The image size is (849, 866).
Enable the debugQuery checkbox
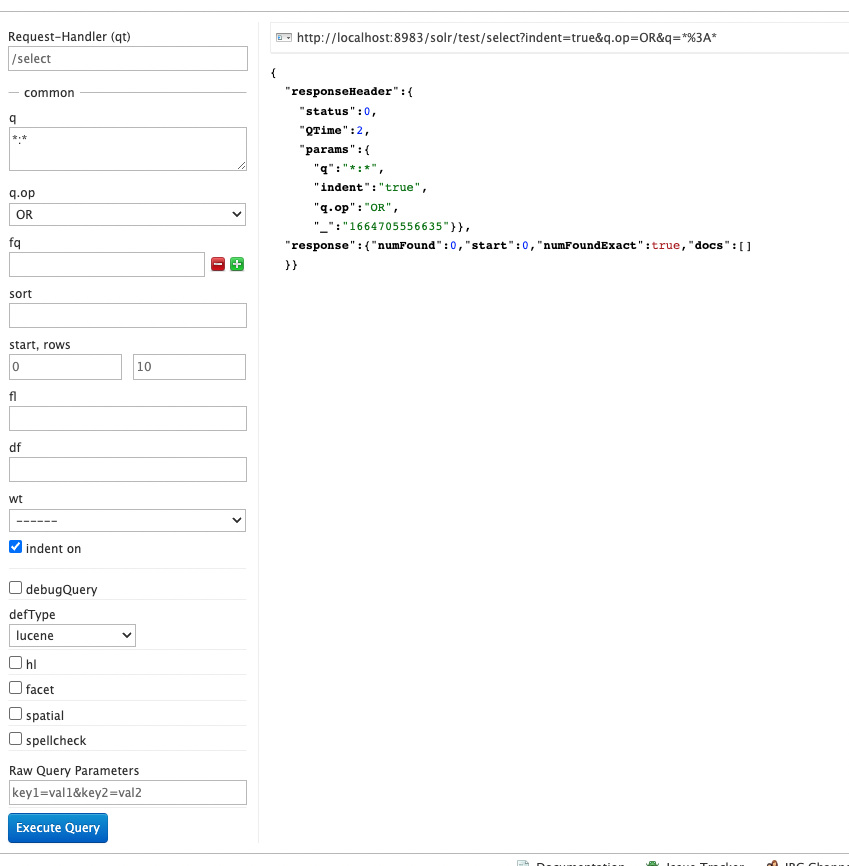(16, 588)
